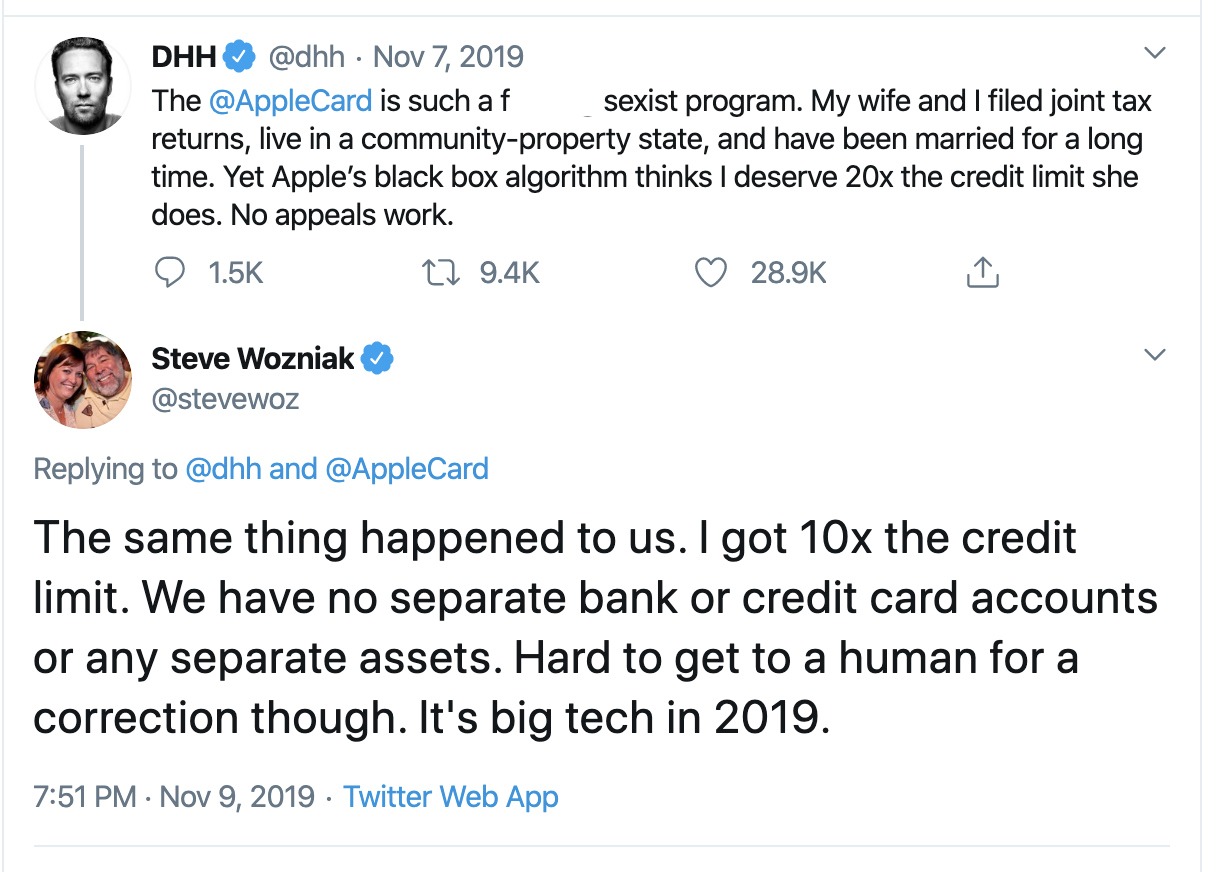The width and height of the screenshot is (1222, 872).
Task: Click the @dhh handle beside DHH's name
Action: [x=306, y=58]
